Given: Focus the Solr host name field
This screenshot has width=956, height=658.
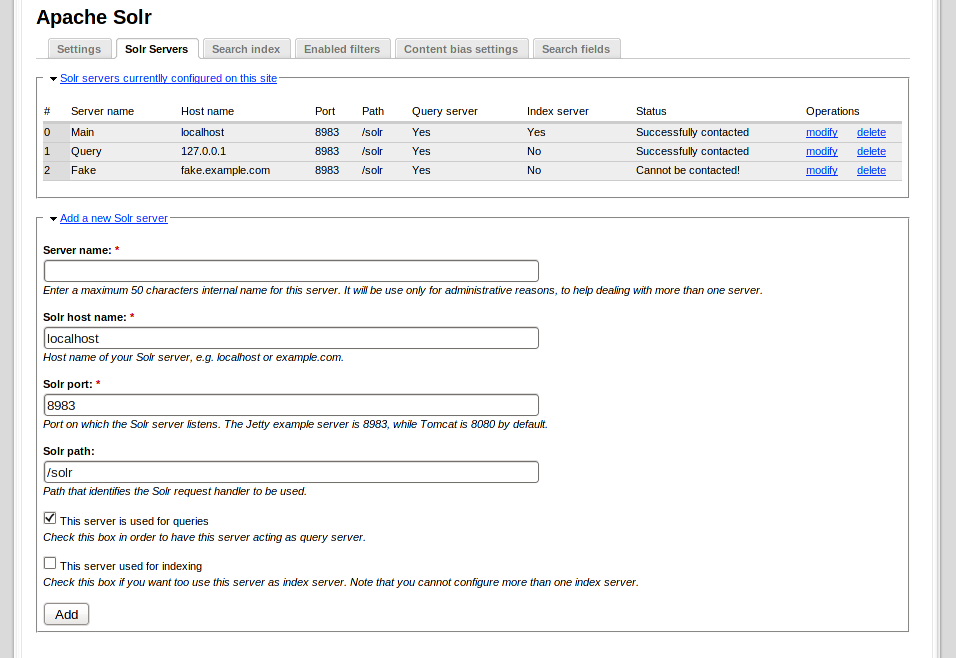Looking at the screenshot, I should [291, 338].
